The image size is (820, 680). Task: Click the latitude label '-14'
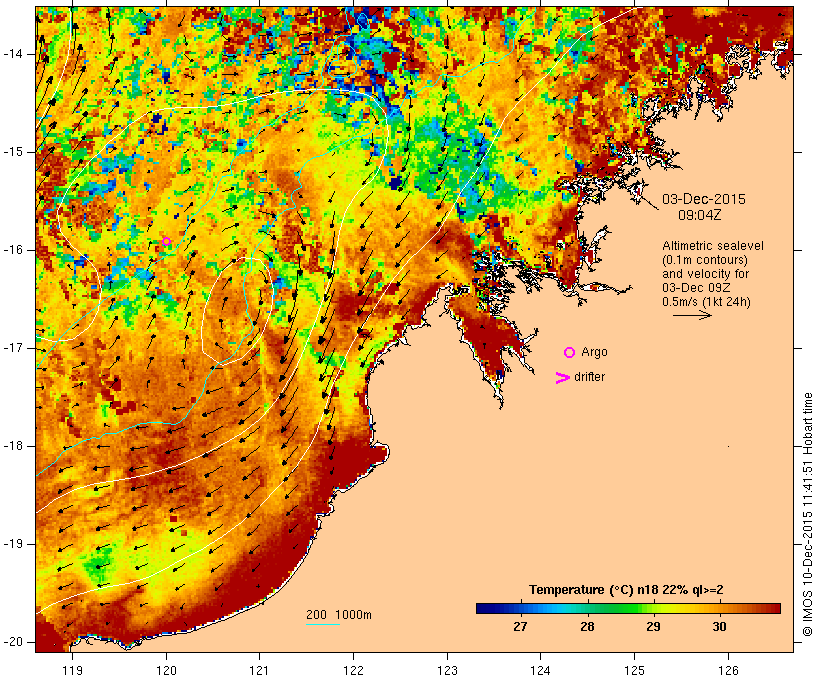[x=13, y=54]
